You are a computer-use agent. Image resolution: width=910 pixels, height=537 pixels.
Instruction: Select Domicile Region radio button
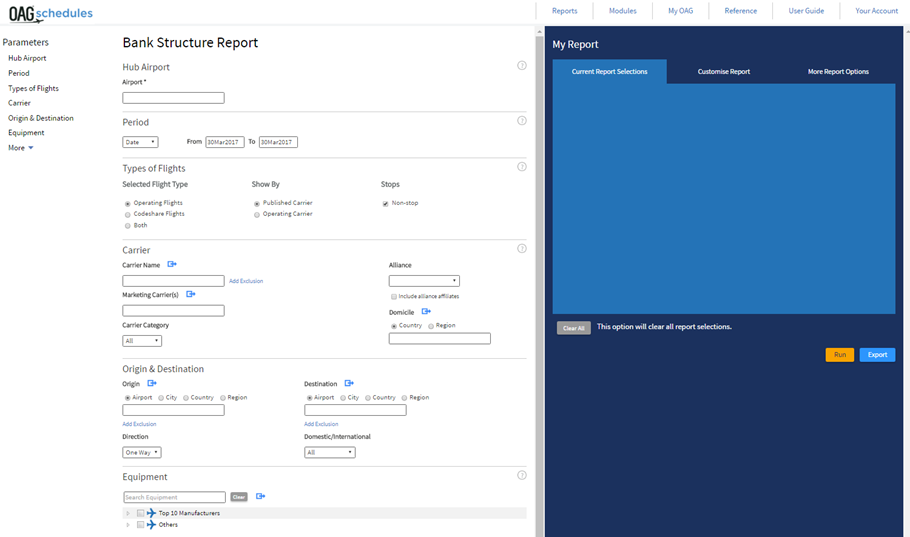tap(431, 326)
